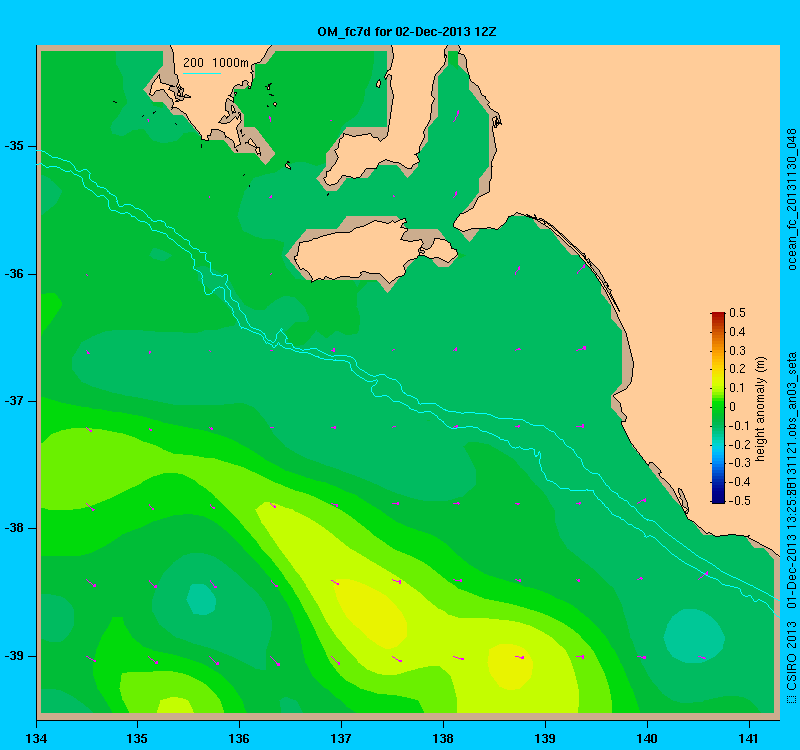800x750 pixels.
Task: Click the '0' value on the colorbar
Action: pos(733,407)
